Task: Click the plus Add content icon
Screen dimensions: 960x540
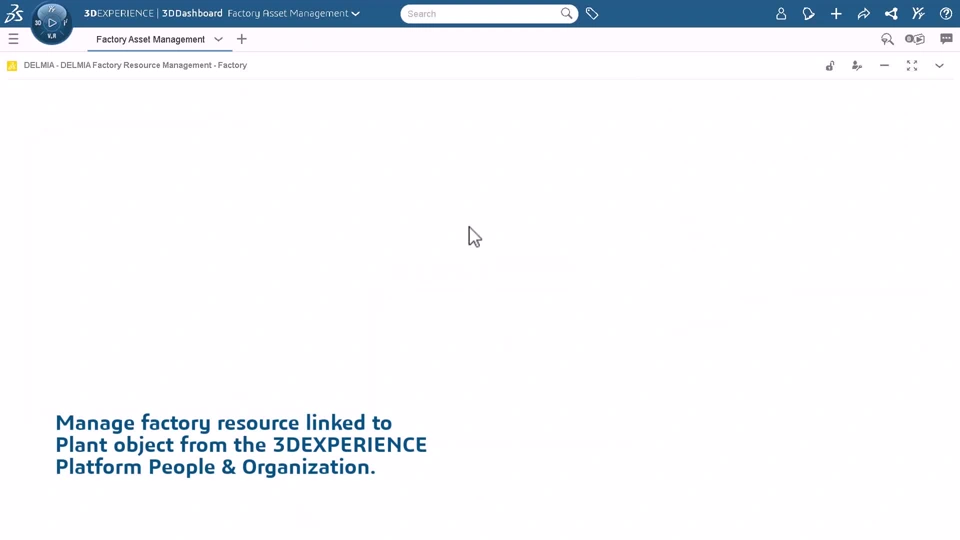Action: pos(836,13)
